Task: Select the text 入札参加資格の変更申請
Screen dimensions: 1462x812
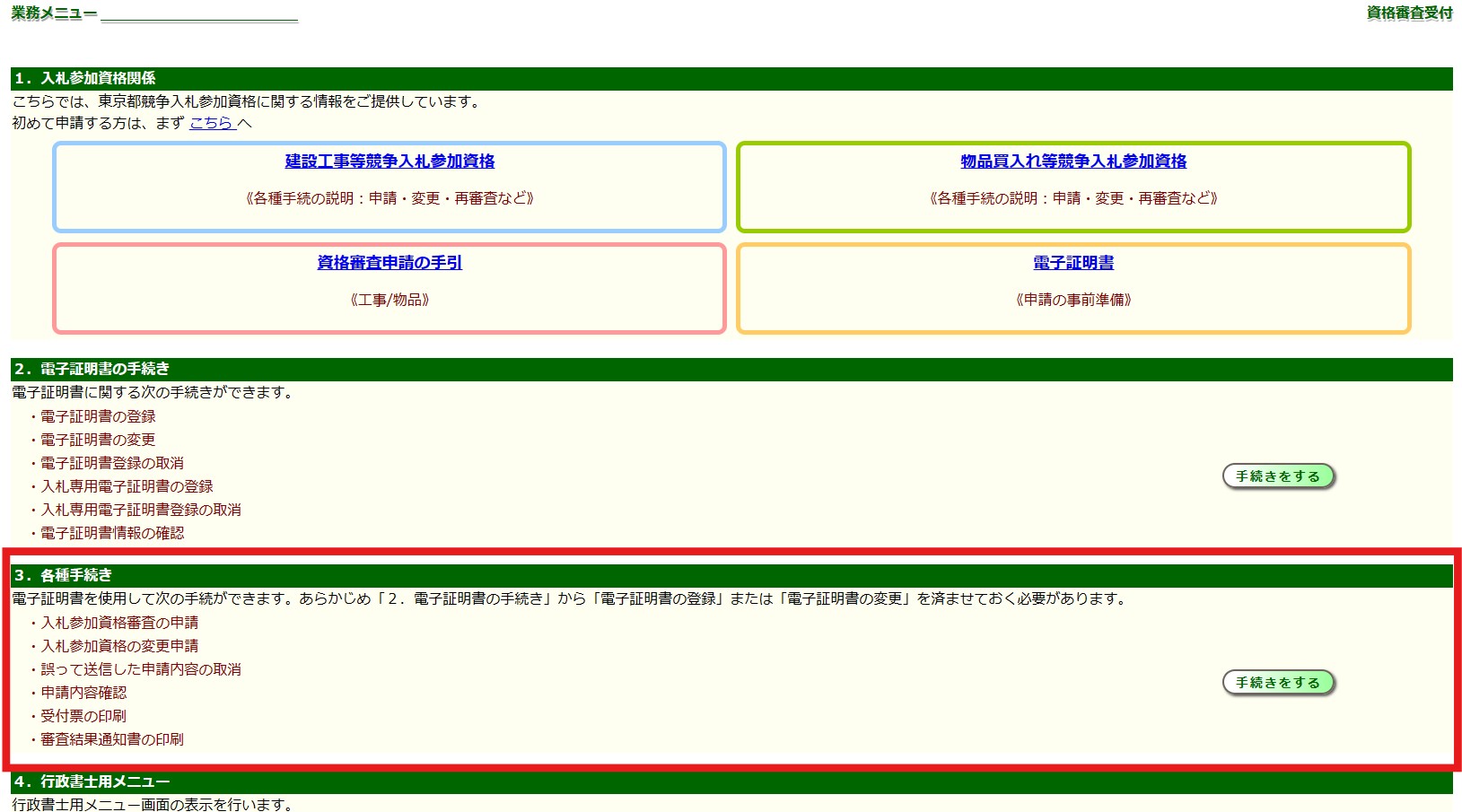Action: [x=119, y=646]
